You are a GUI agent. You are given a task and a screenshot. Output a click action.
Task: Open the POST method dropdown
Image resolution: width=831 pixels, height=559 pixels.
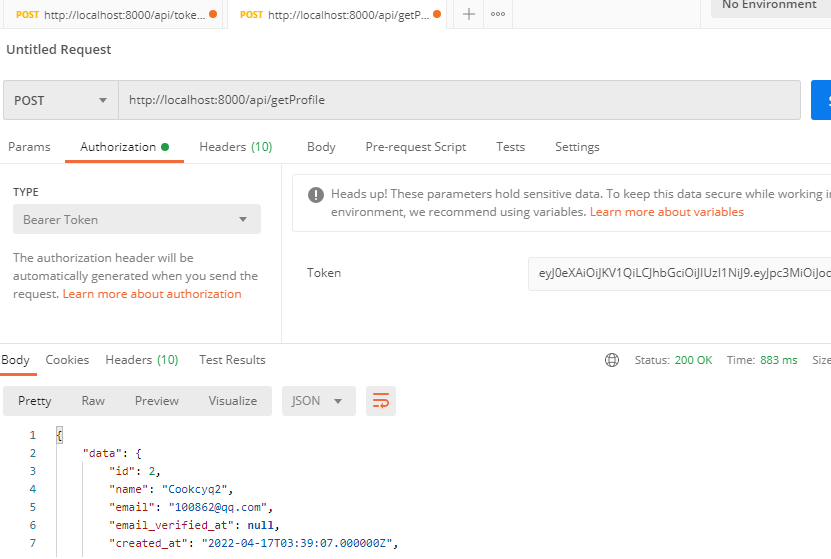point(60,100)
